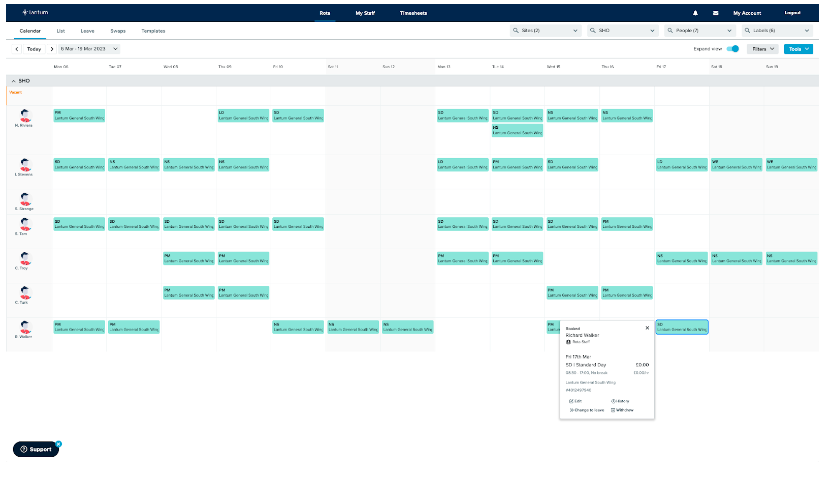The image size is (824, 477).
Task: Click the Today button
Action: tap(34, 49)
